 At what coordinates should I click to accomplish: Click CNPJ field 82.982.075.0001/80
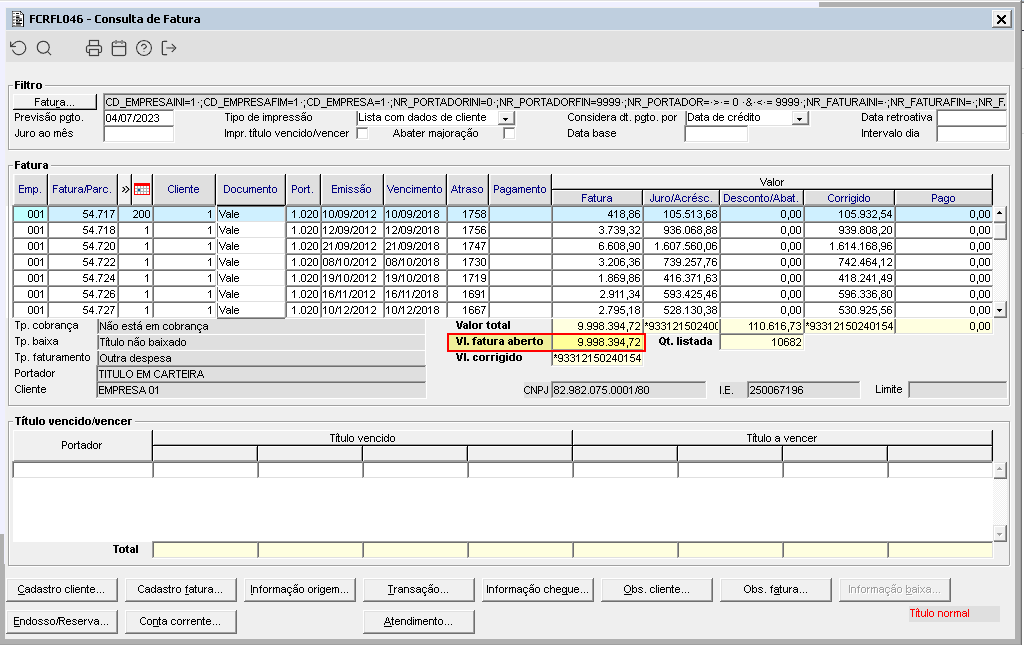pos(628,390)
